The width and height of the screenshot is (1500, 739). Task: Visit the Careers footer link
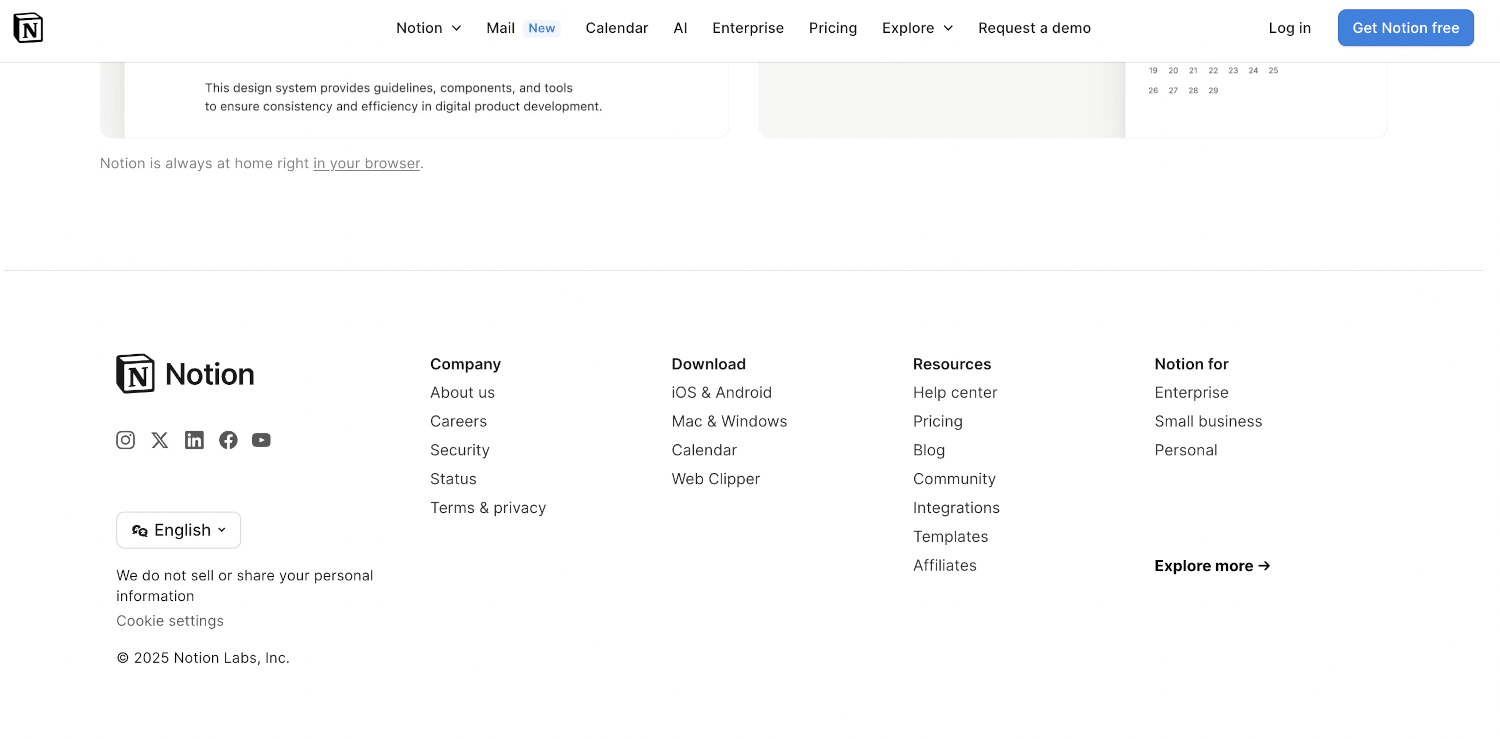pyautogui.click(x=458, y=422)
